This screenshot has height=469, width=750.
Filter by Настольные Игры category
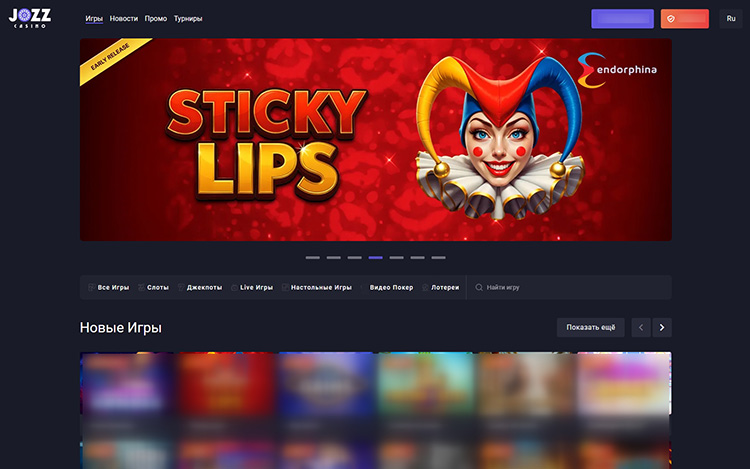(x=320, y=288)
